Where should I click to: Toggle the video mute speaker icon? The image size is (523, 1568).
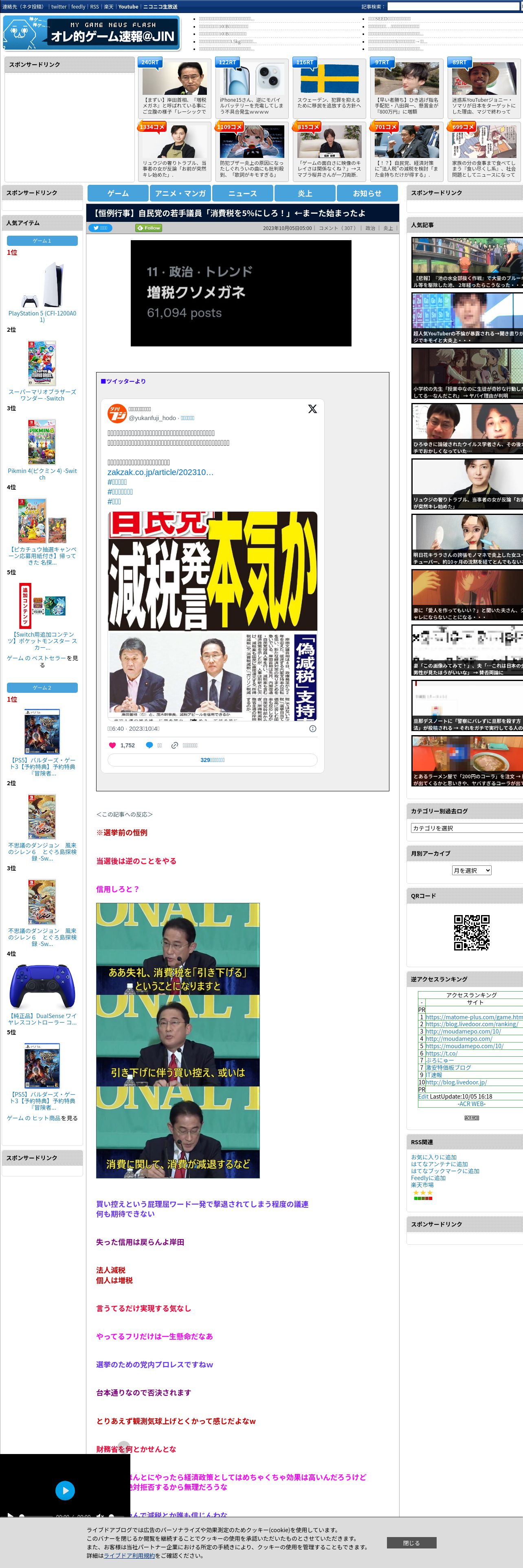pos(99,1515)
